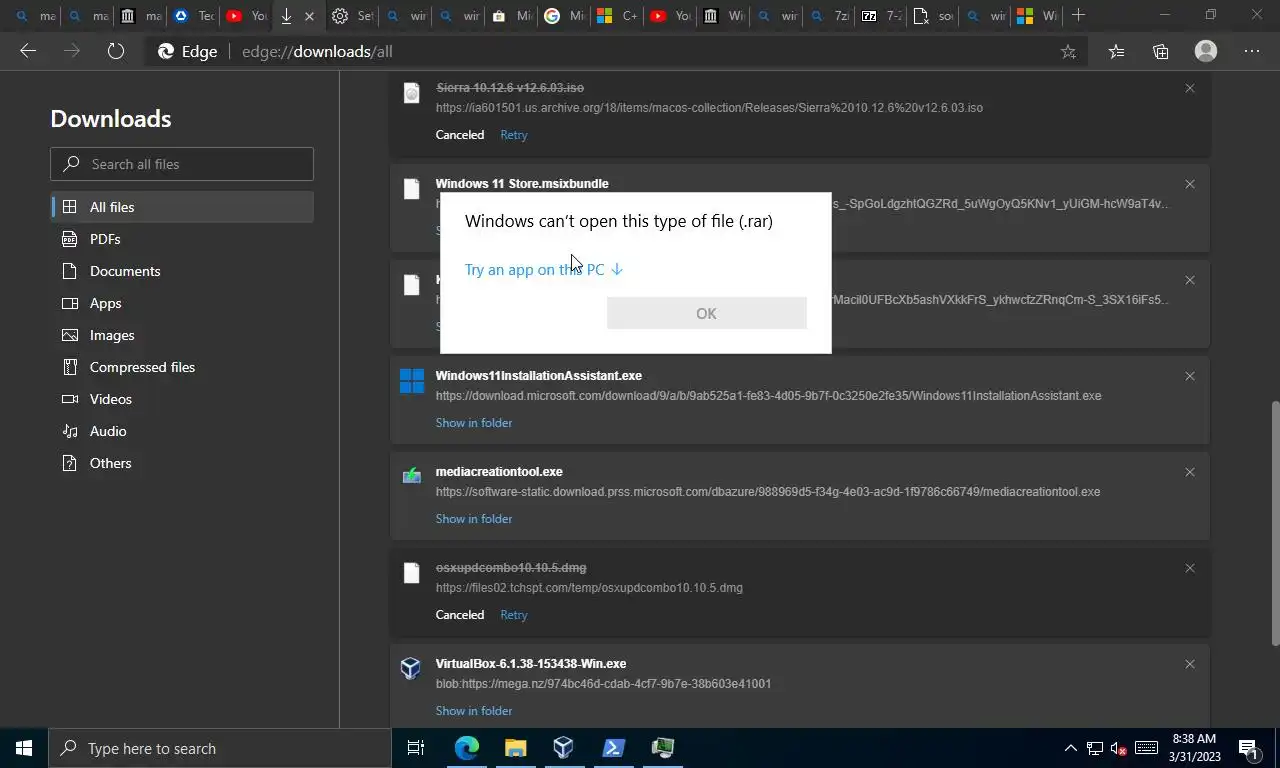Click the Type here to search taskbar box
The height and width of the screenshot is (768, 1280).
[220, 748]
